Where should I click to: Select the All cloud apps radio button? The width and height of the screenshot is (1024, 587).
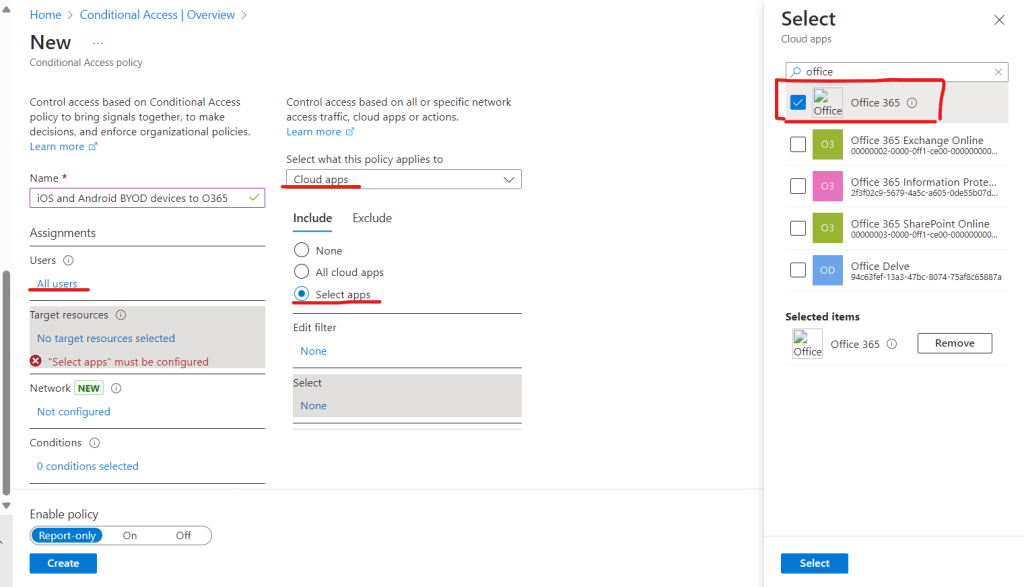tap(301, 272)
